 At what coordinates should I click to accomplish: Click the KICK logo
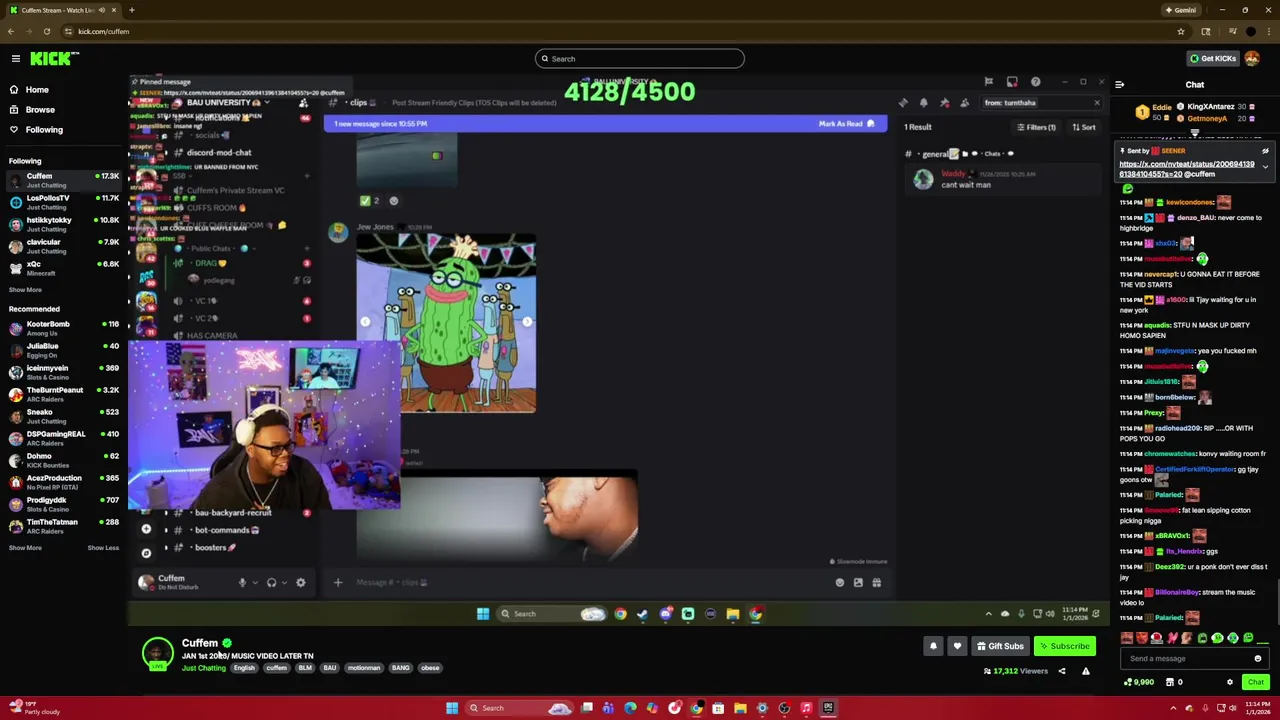coord(50,59)
